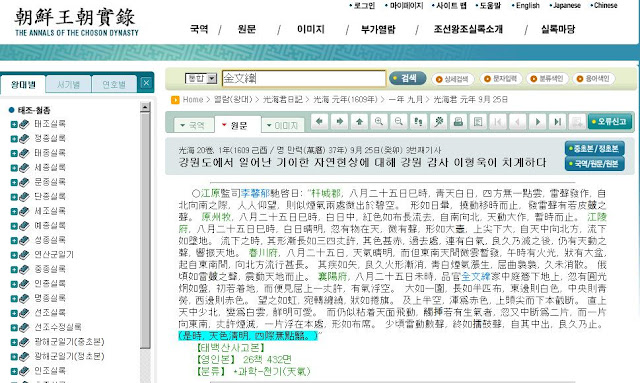The width and height of the screenshot is (640, 383).
Task: Open the 원문 top menu
Action: (x=247, y=29)
